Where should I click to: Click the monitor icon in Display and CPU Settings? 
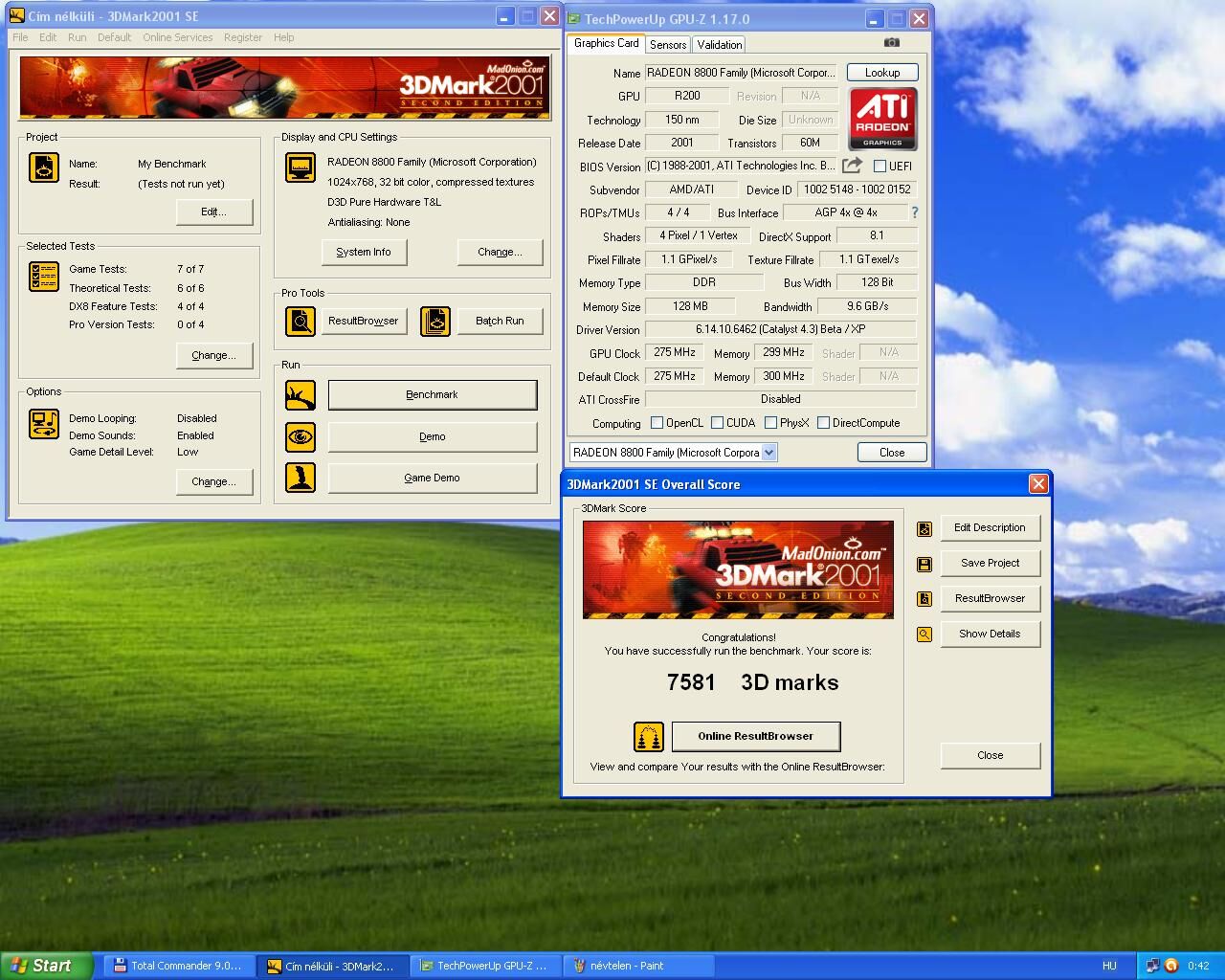[x=301, y=167]
